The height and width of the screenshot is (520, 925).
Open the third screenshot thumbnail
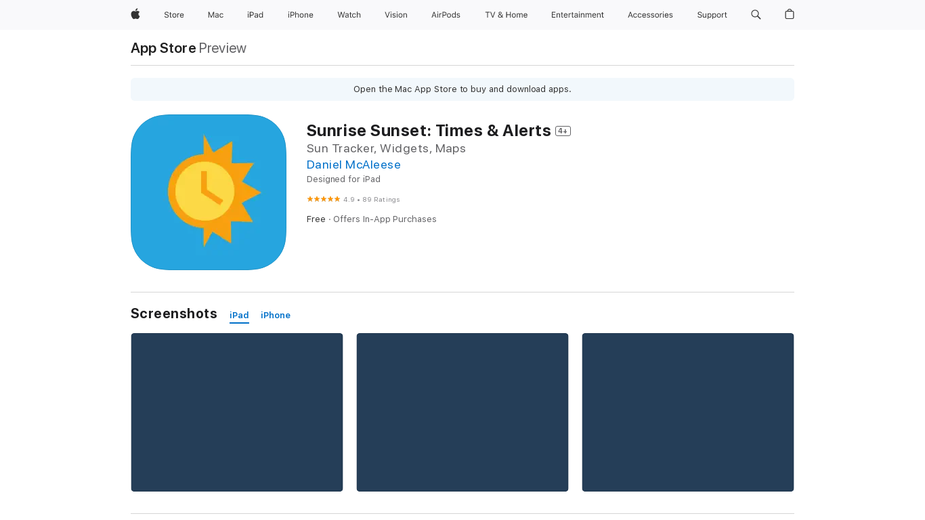point(688,412)
